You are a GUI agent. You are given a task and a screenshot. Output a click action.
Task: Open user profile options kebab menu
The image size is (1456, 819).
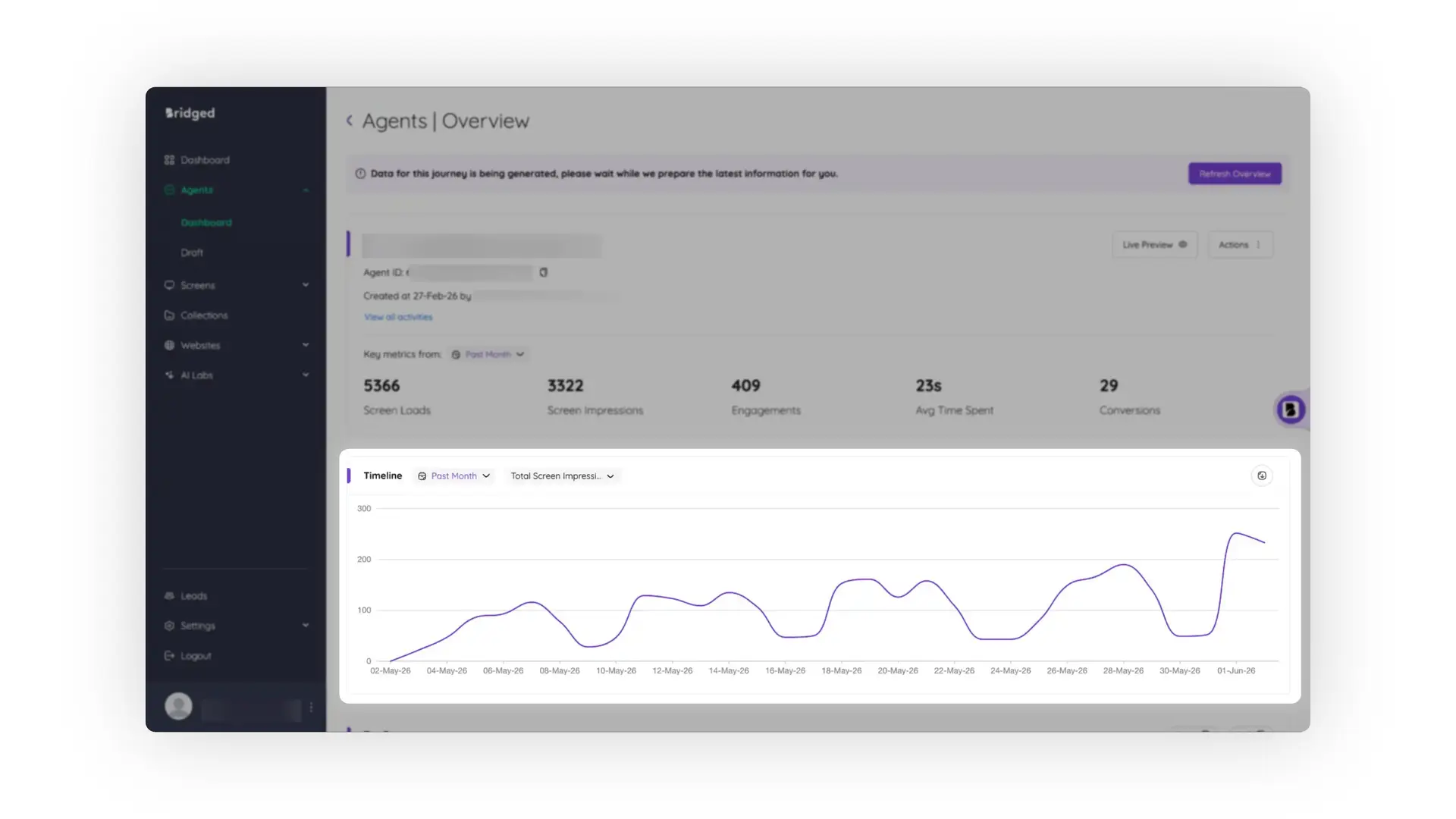click(x=311, y=707)
